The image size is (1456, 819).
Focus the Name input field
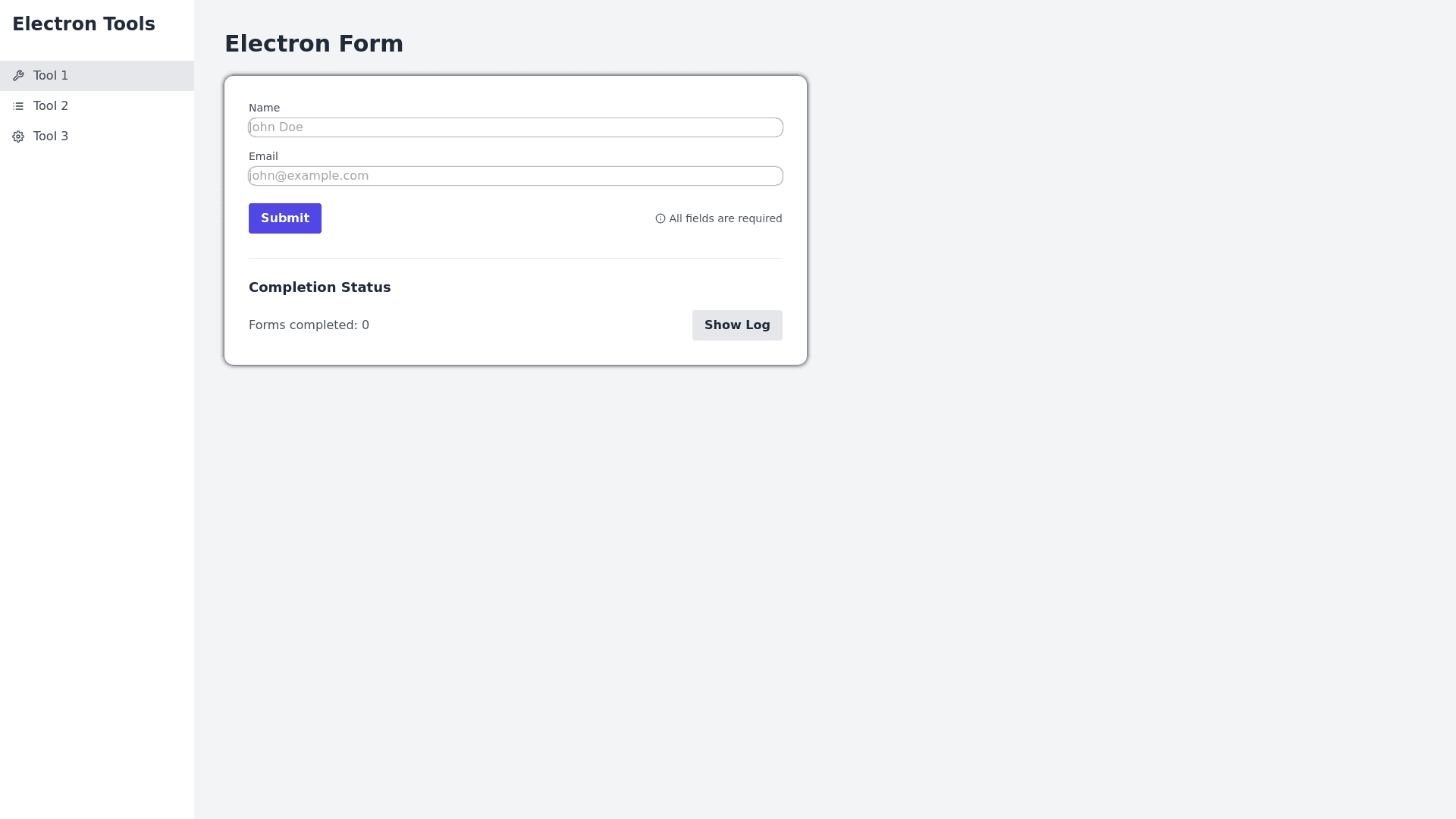[x=516, y=127]
